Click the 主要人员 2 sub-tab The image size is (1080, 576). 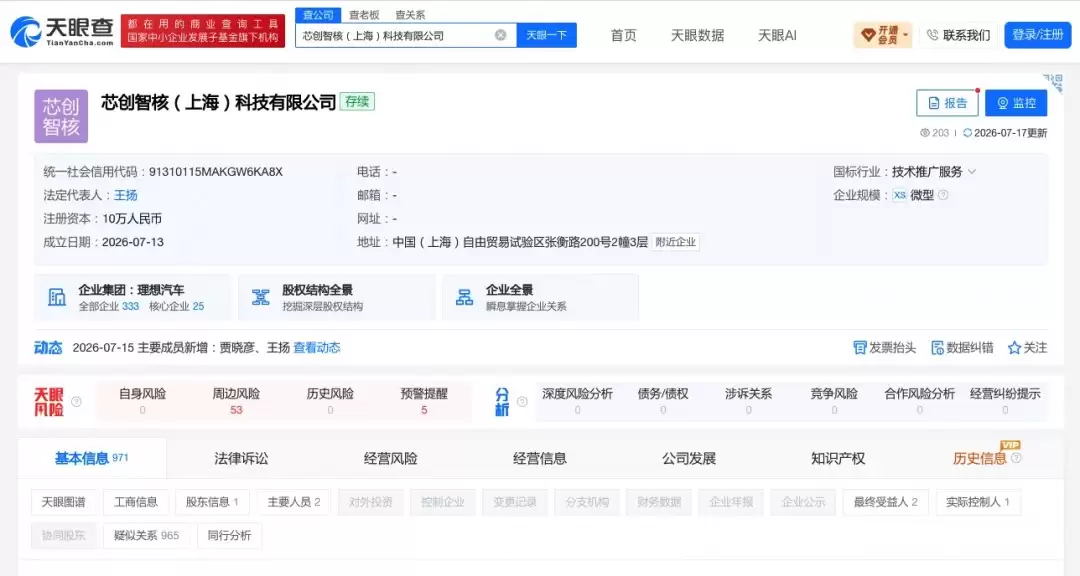(x=293, y=502)
